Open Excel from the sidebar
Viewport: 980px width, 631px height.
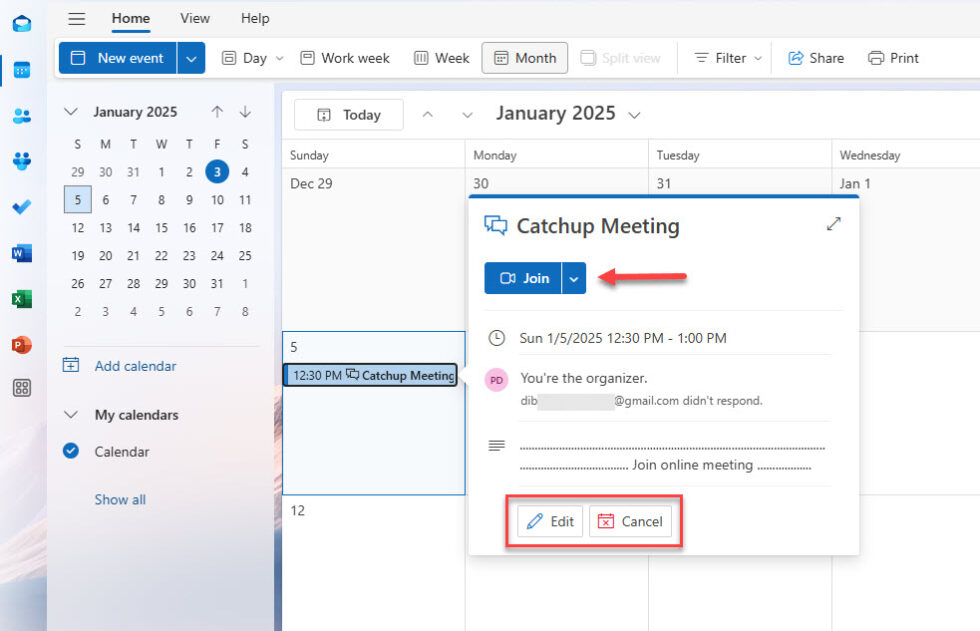(22, 299)
